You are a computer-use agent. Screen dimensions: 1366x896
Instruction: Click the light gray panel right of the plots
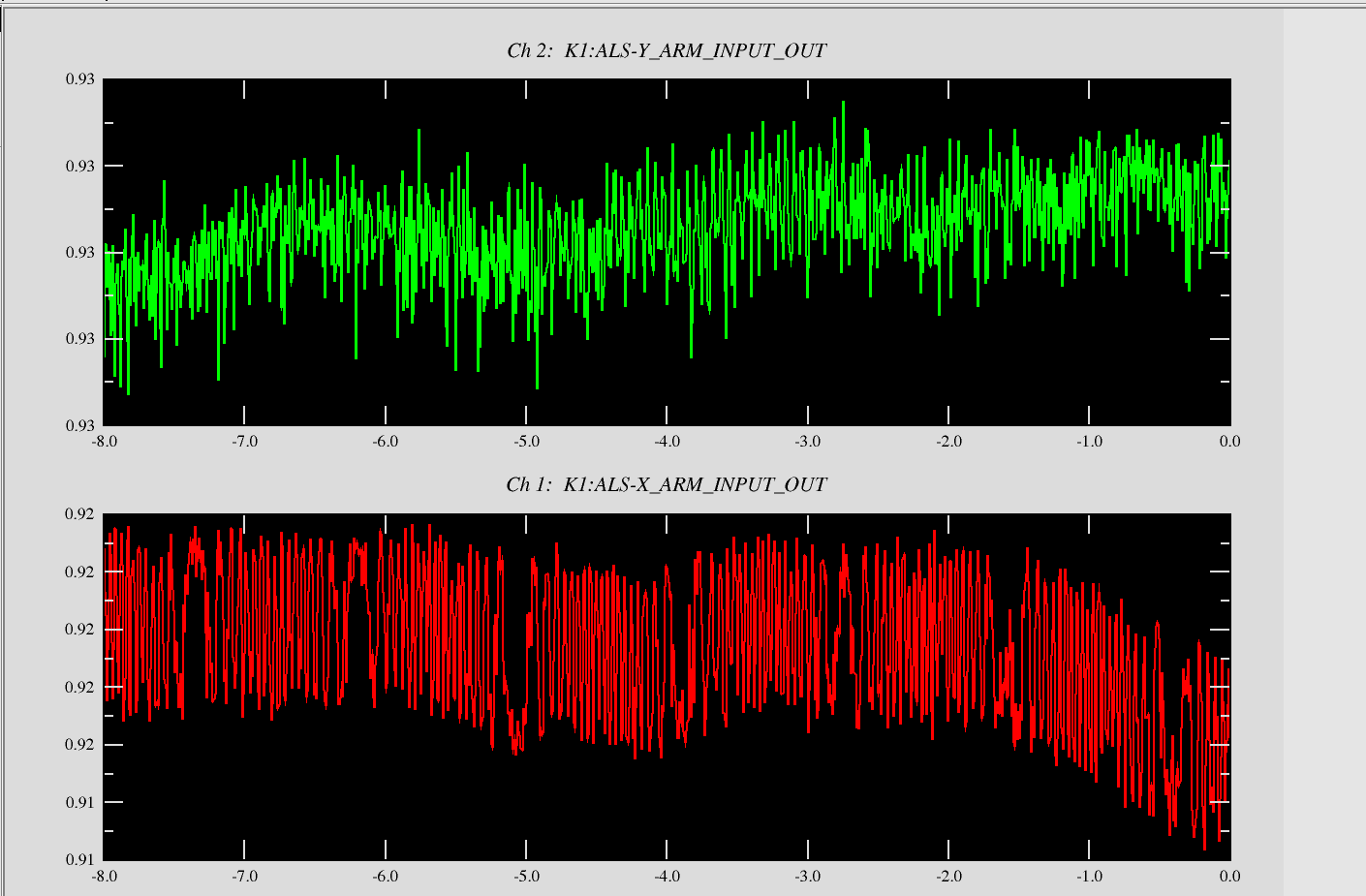click(x=1323, y=446)
